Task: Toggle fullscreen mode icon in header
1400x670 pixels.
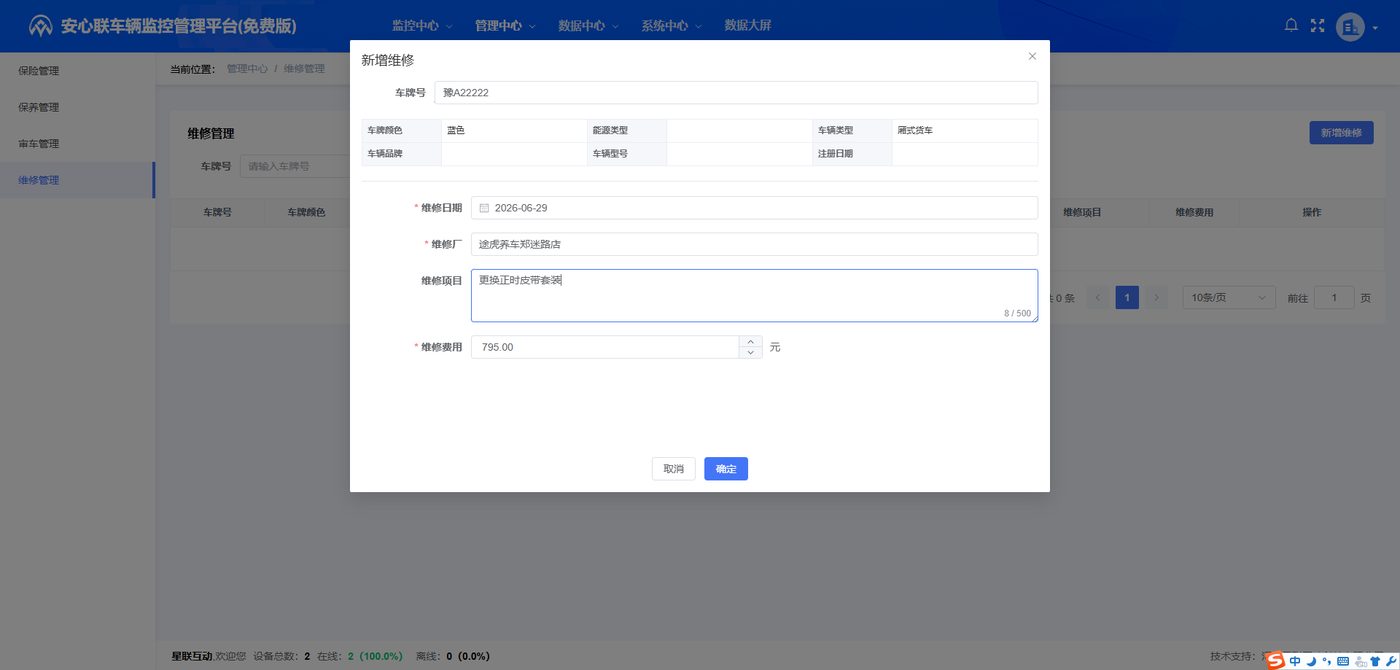Action: [x=1317, y=25]
